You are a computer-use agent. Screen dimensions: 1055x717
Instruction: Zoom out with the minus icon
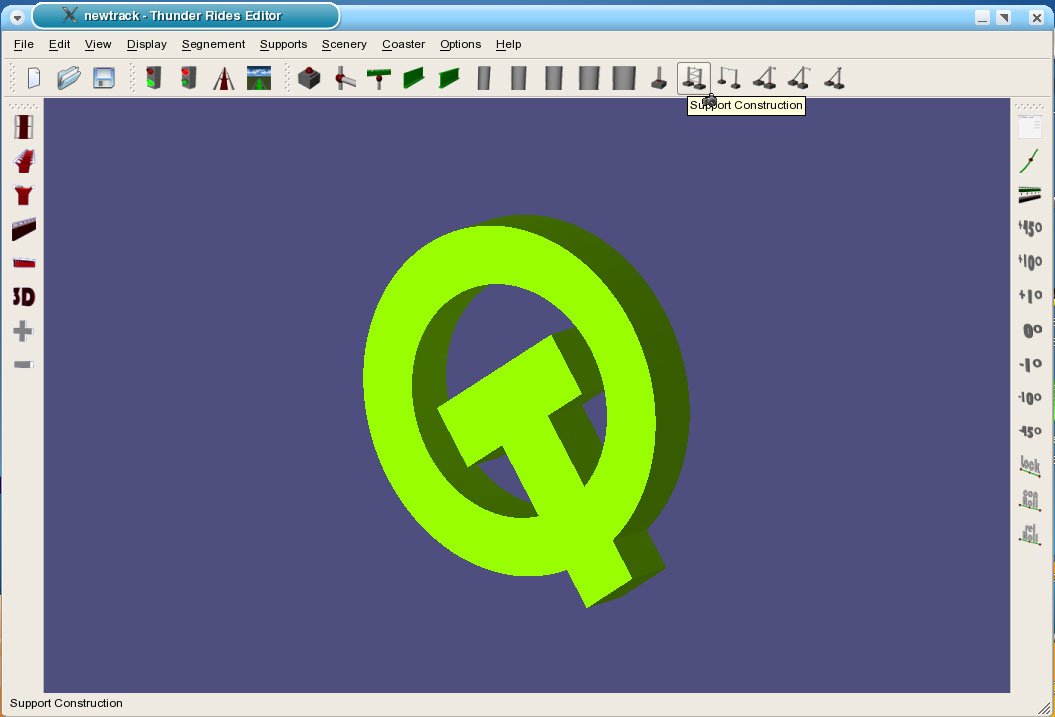[24, 365]
